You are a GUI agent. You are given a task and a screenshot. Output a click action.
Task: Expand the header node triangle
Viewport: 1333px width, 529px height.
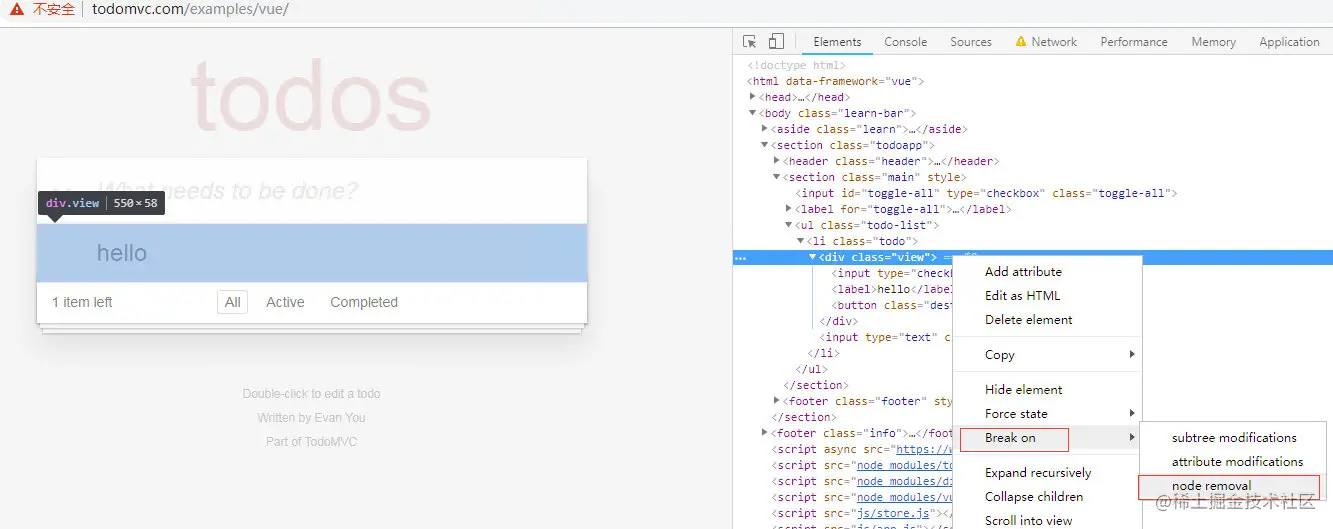click(x=777, y=161)
